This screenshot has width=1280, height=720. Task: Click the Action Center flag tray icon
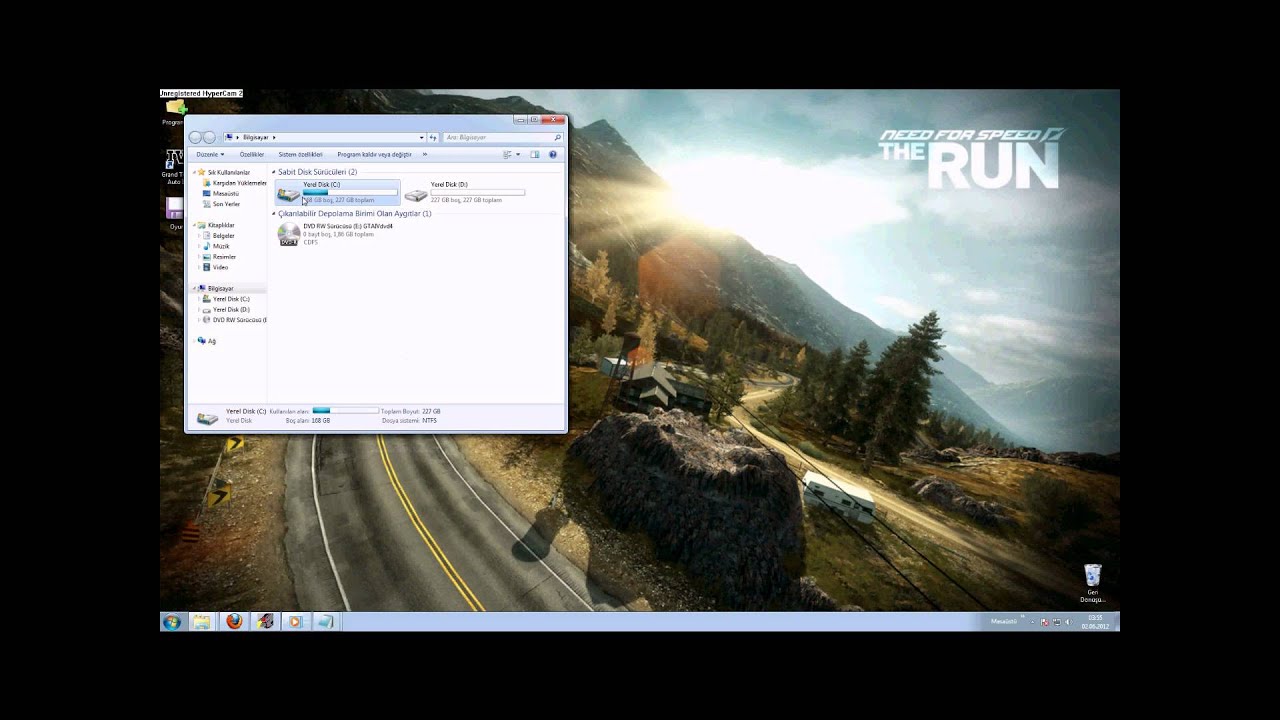click(x=1045, y=622)
